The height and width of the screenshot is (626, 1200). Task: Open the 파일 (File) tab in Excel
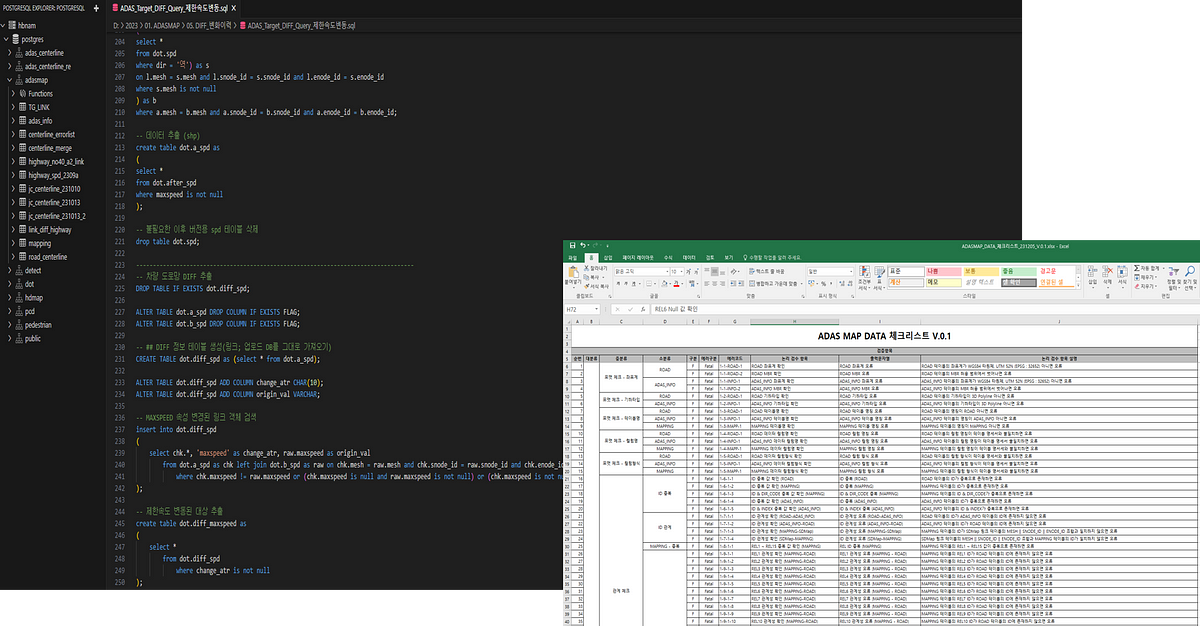[572, 258]
